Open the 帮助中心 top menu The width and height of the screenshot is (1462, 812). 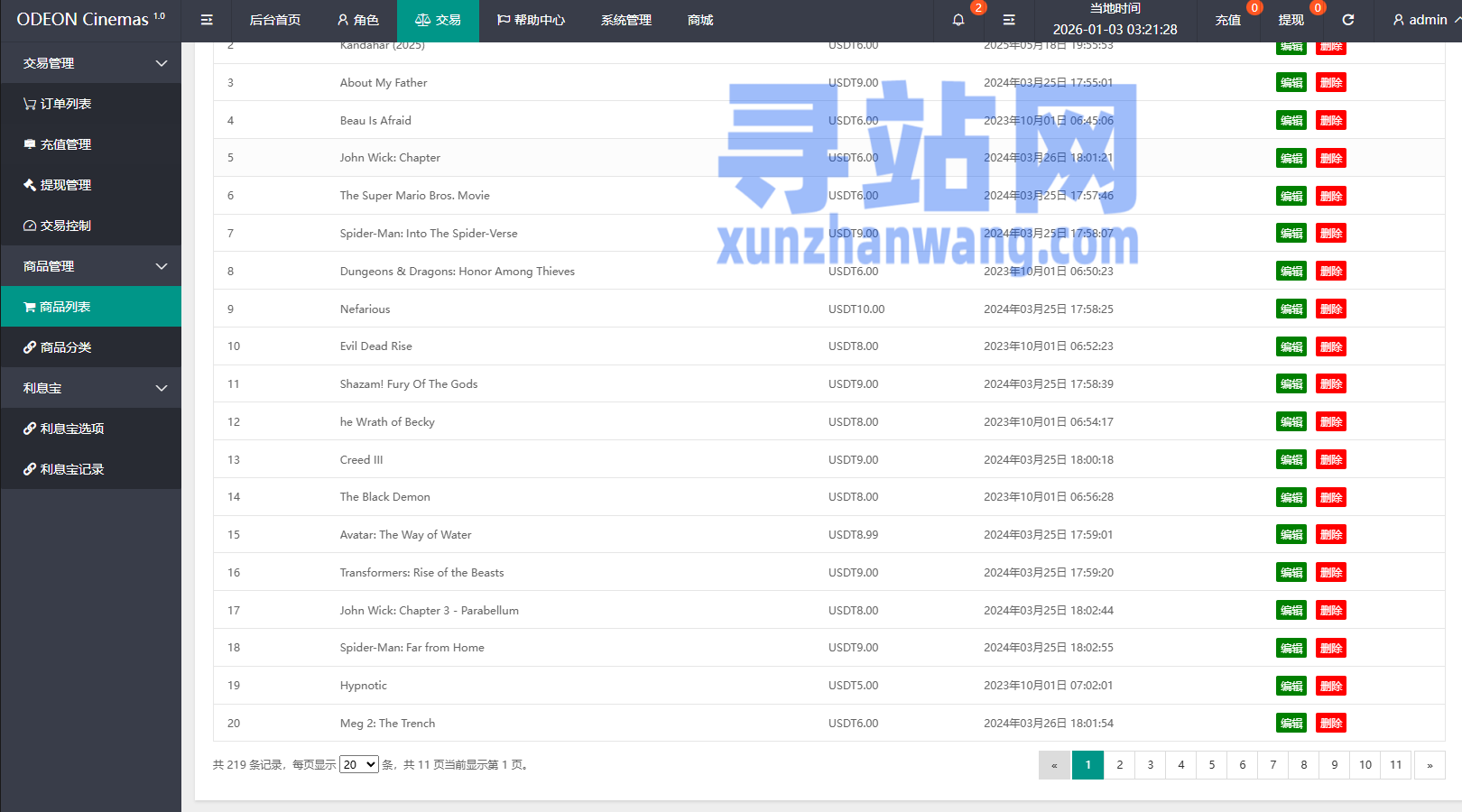click(x=531, y=20)
